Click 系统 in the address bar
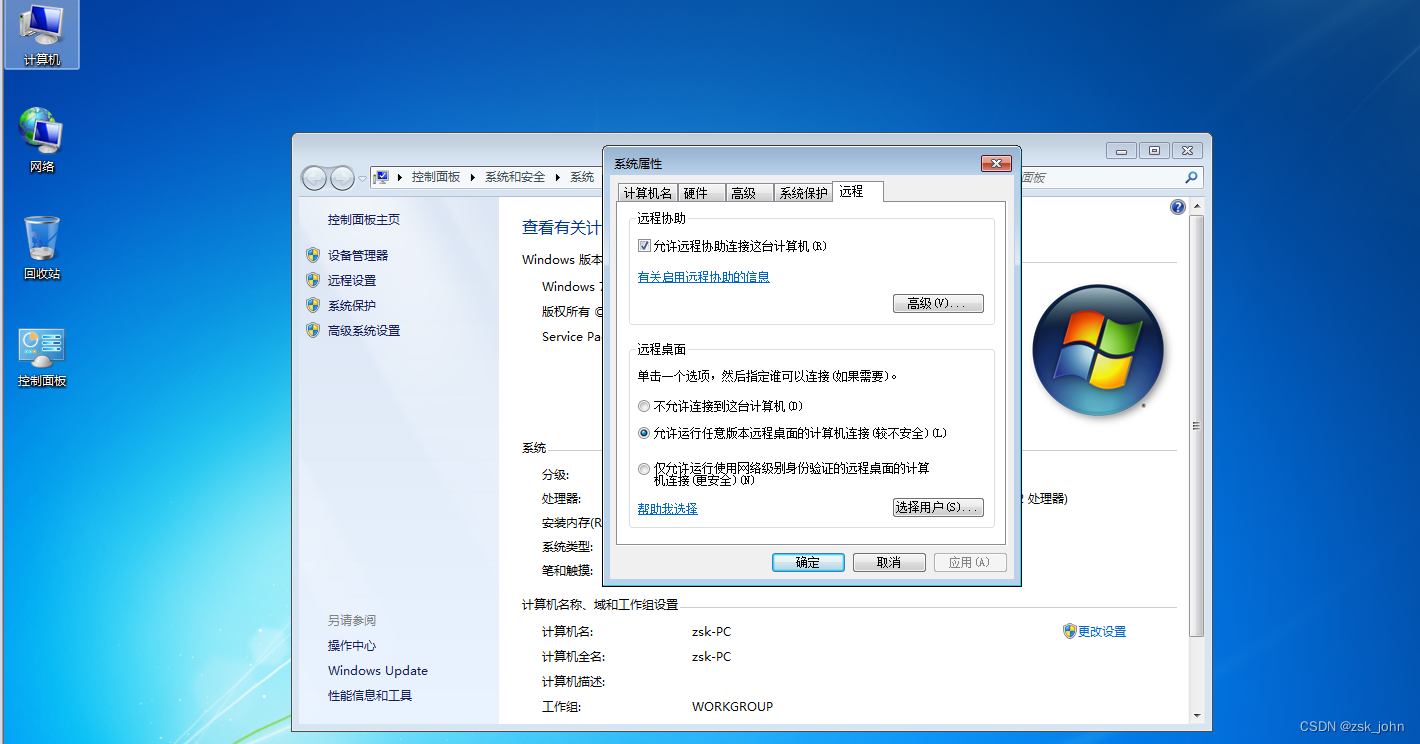Viewport: 1420px width, 744px height. coord(582,177)
